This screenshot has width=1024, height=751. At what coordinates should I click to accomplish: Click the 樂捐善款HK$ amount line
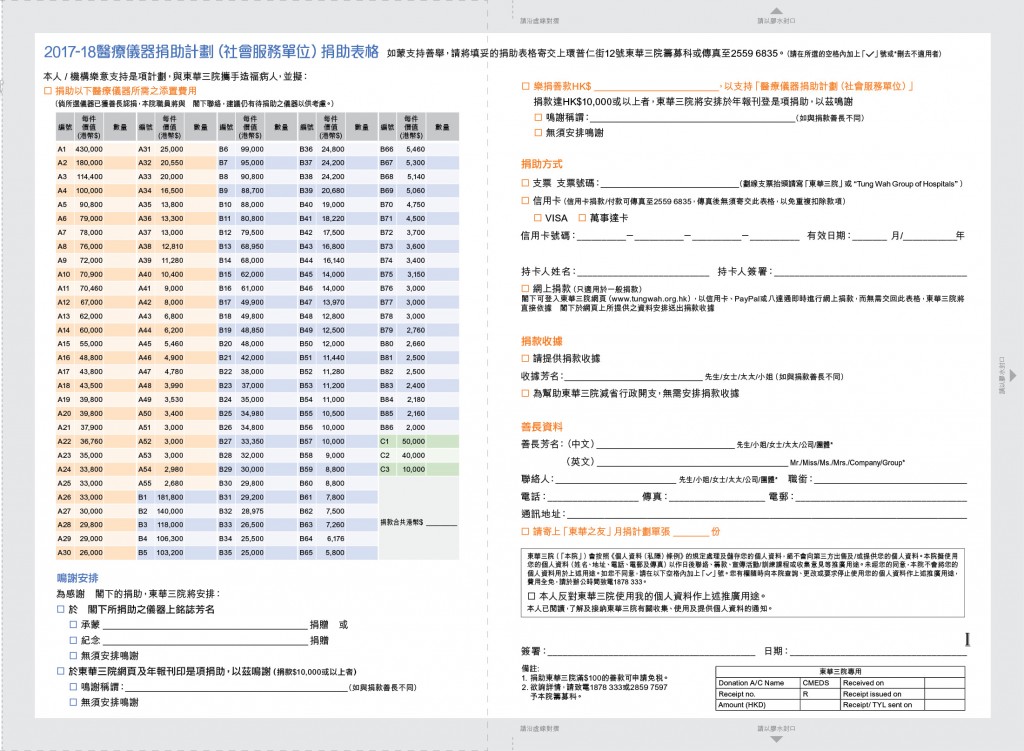[656, 86]
